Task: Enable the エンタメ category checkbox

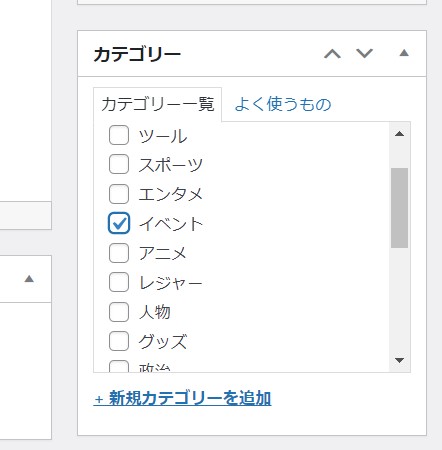Action: point(119,194)
